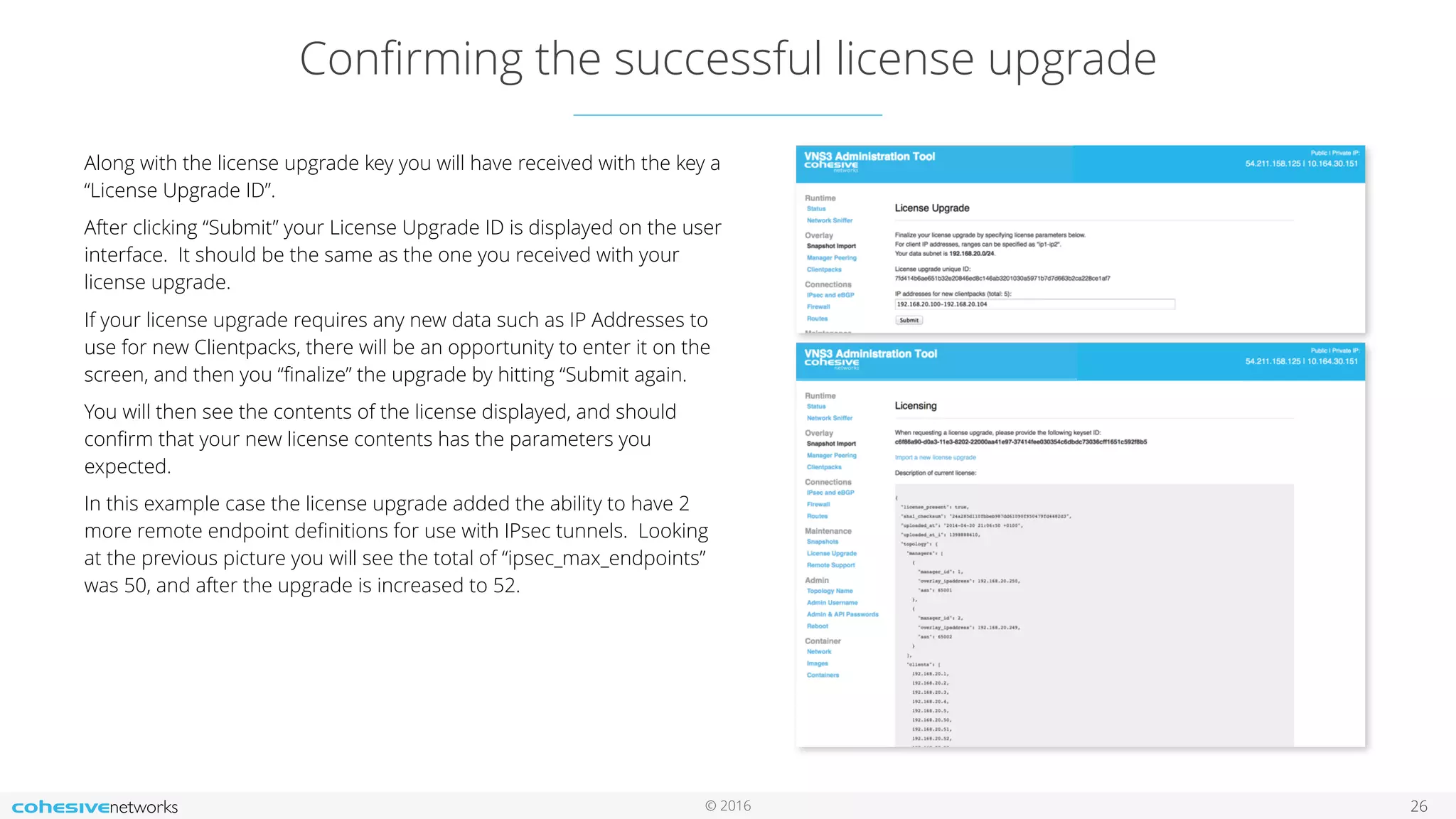Open Routes on Licensing page
This screenshot has width=1456, height=819.
click(x=817, y=516)
